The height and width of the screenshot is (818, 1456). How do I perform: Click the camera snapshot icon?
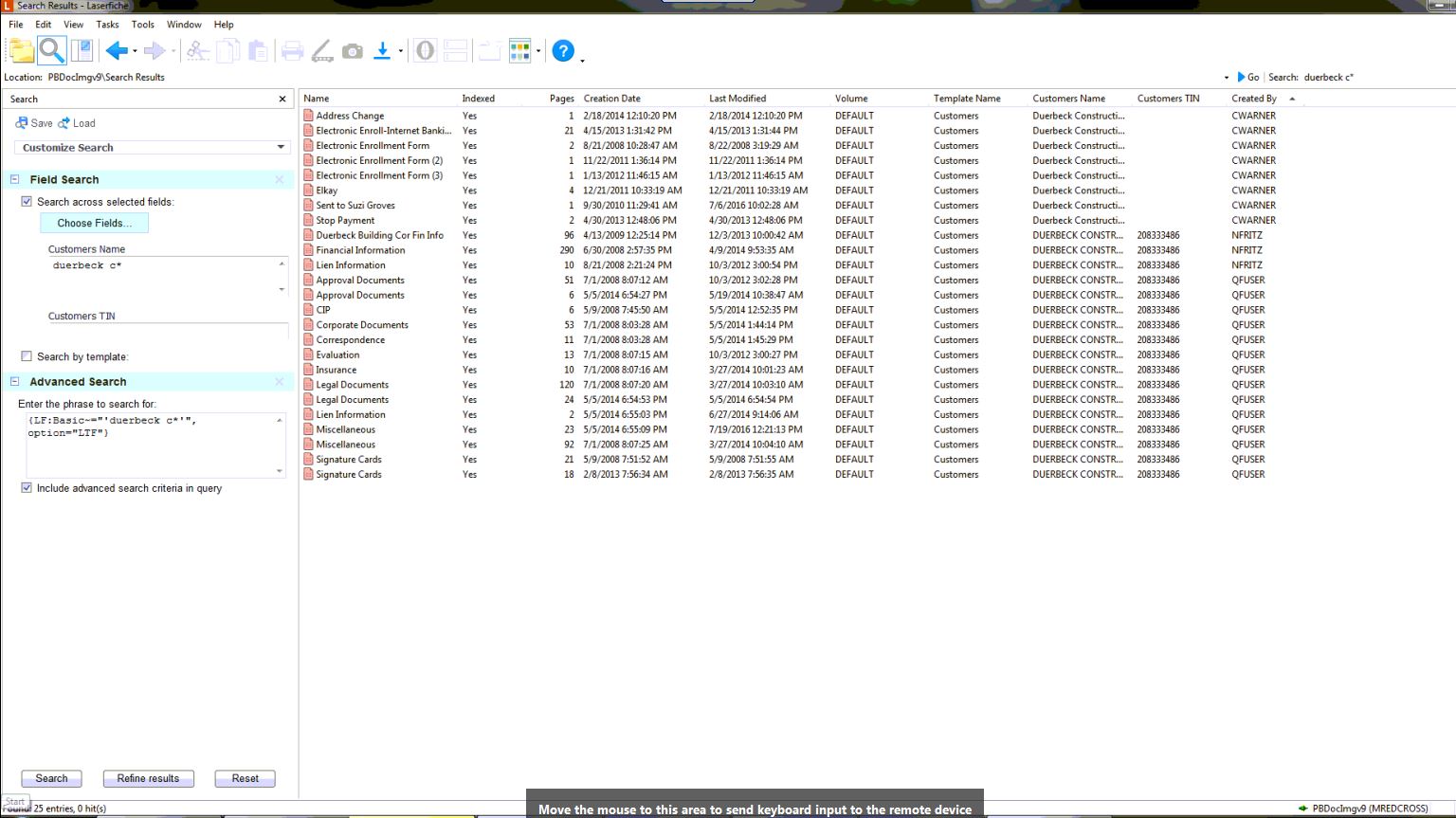pyautogui.click(x=353, y=51)
